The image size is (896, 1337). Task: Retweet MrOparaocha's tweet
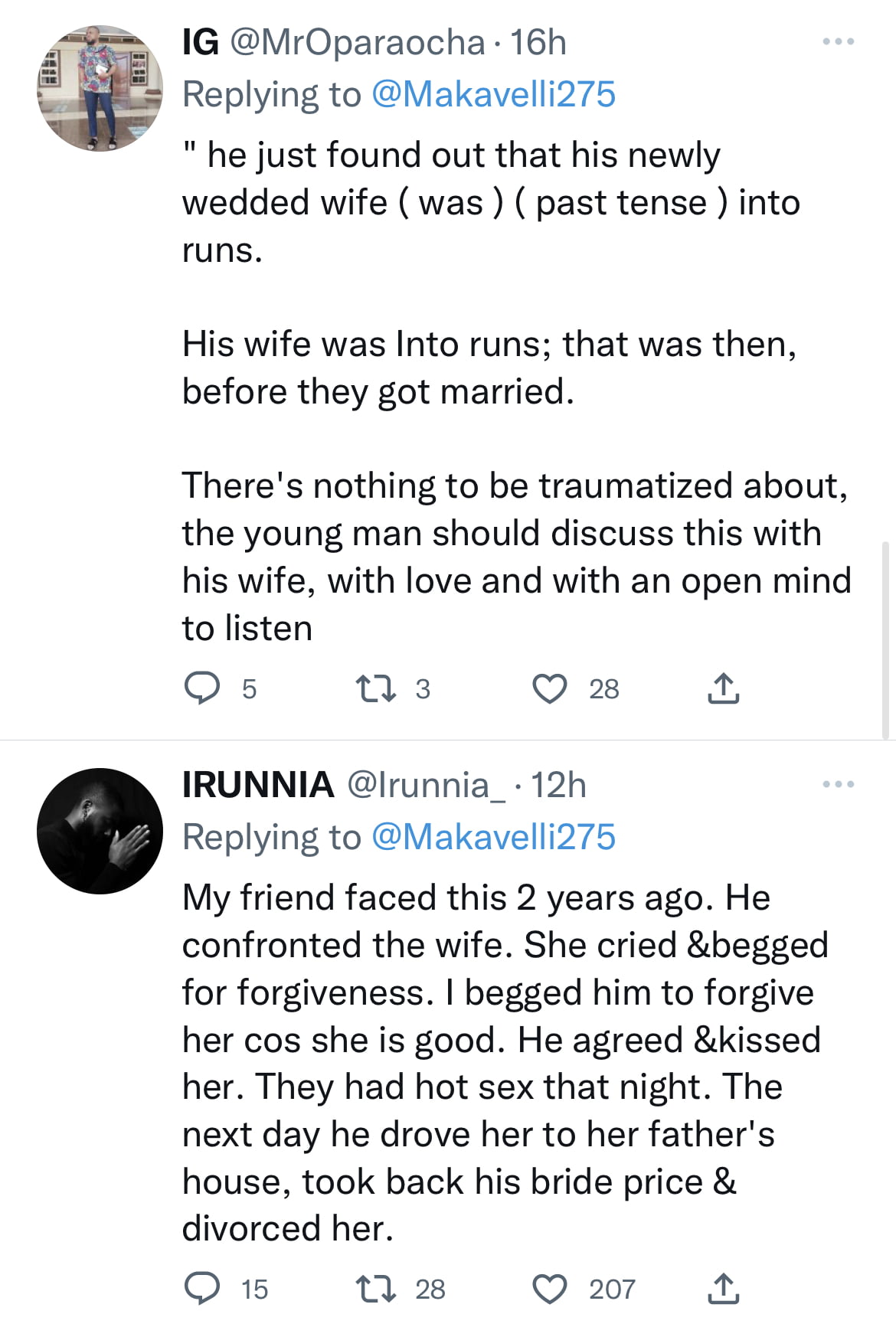click(377, 688)
